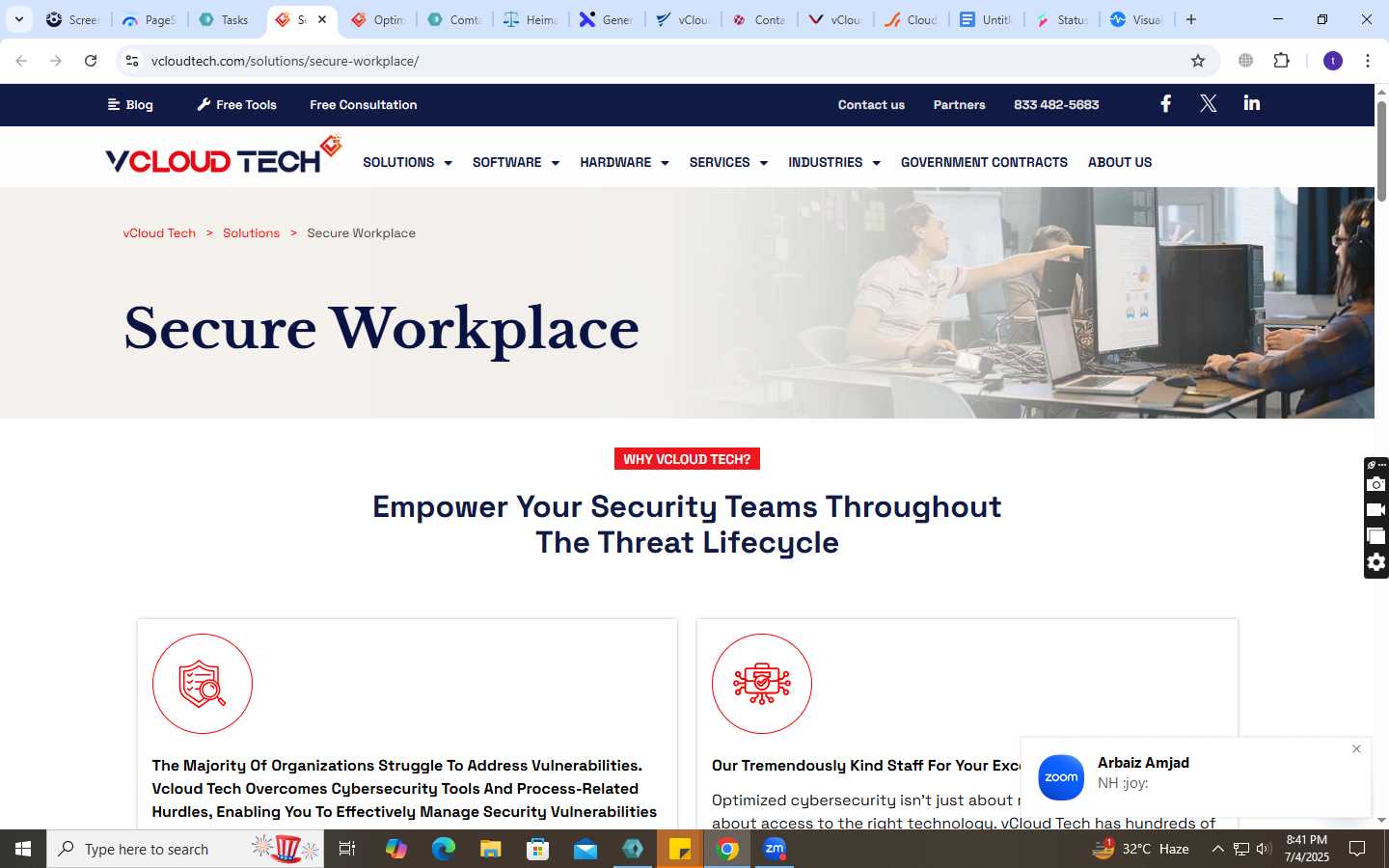
Task: Open the LinkedIn social icon
Action: click(1251, 103)
